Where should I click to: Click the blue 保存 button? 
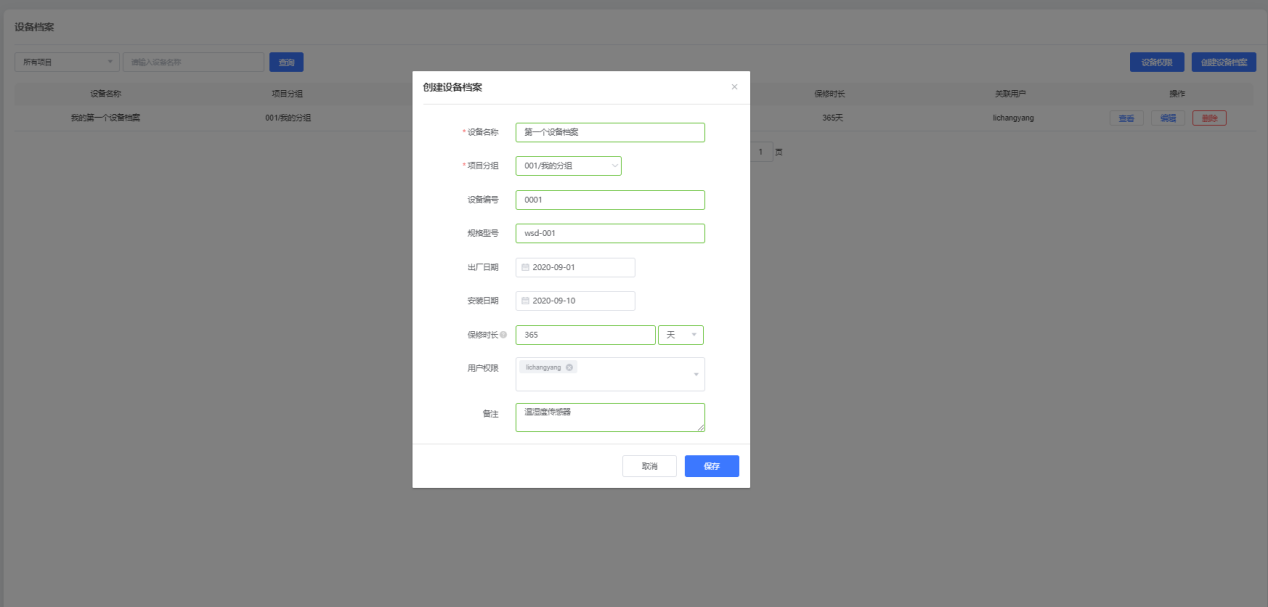(712, 466)
